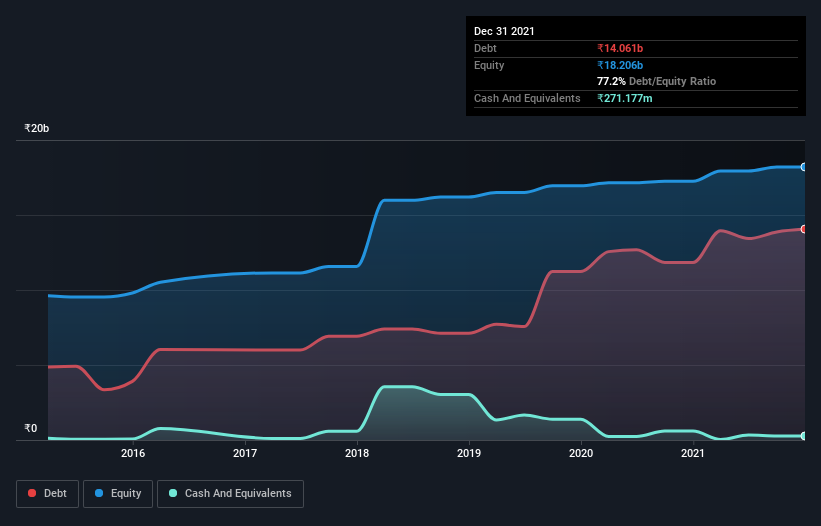The image size is (821, 526).
Task: Click the red Debt legend dot
Action: (x=32, y=493)
